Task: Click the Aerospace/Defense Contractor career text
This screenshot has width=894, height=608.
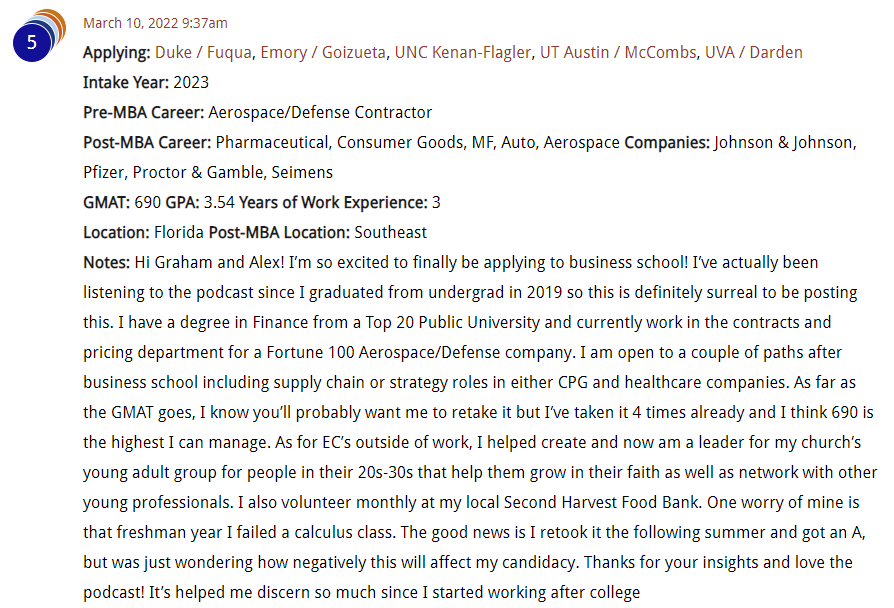Action: click(320, 112)
